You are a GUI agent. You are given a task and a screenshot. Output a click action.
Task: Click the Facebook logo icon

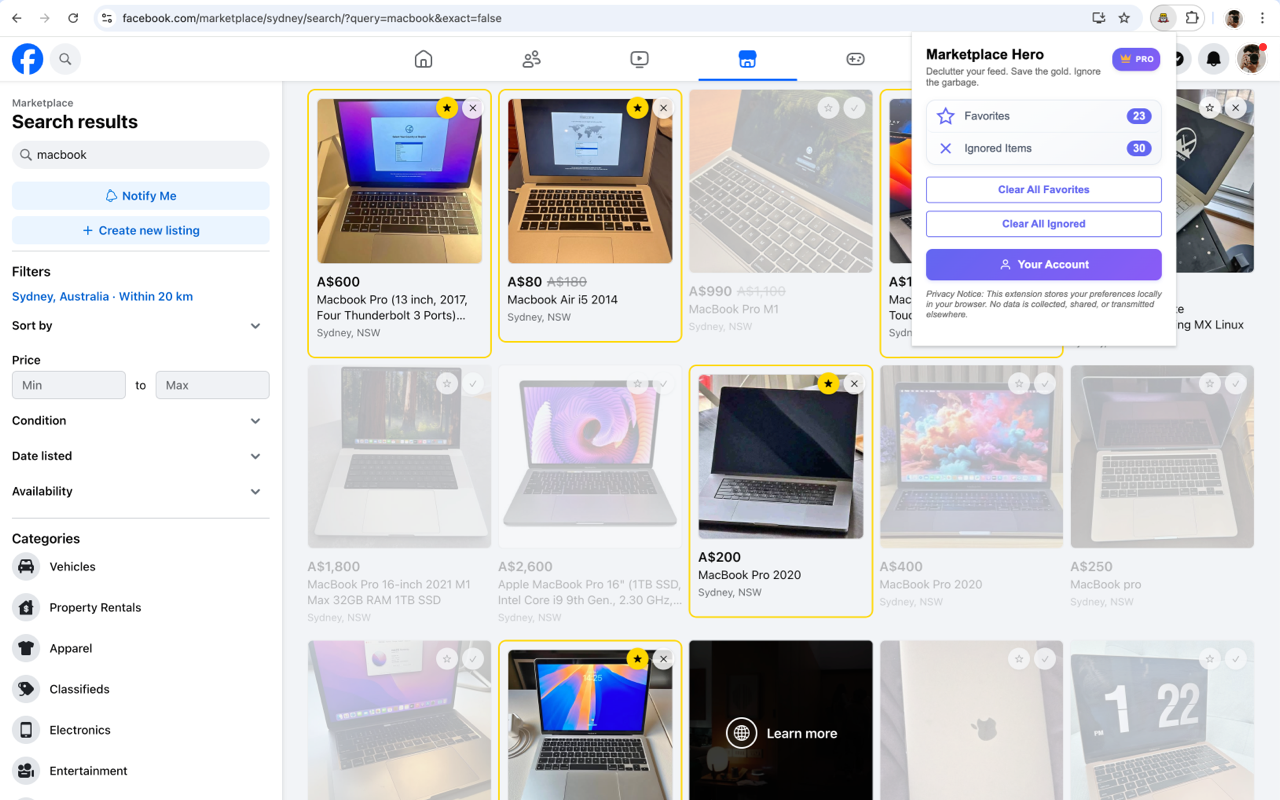tap(28, 59)
